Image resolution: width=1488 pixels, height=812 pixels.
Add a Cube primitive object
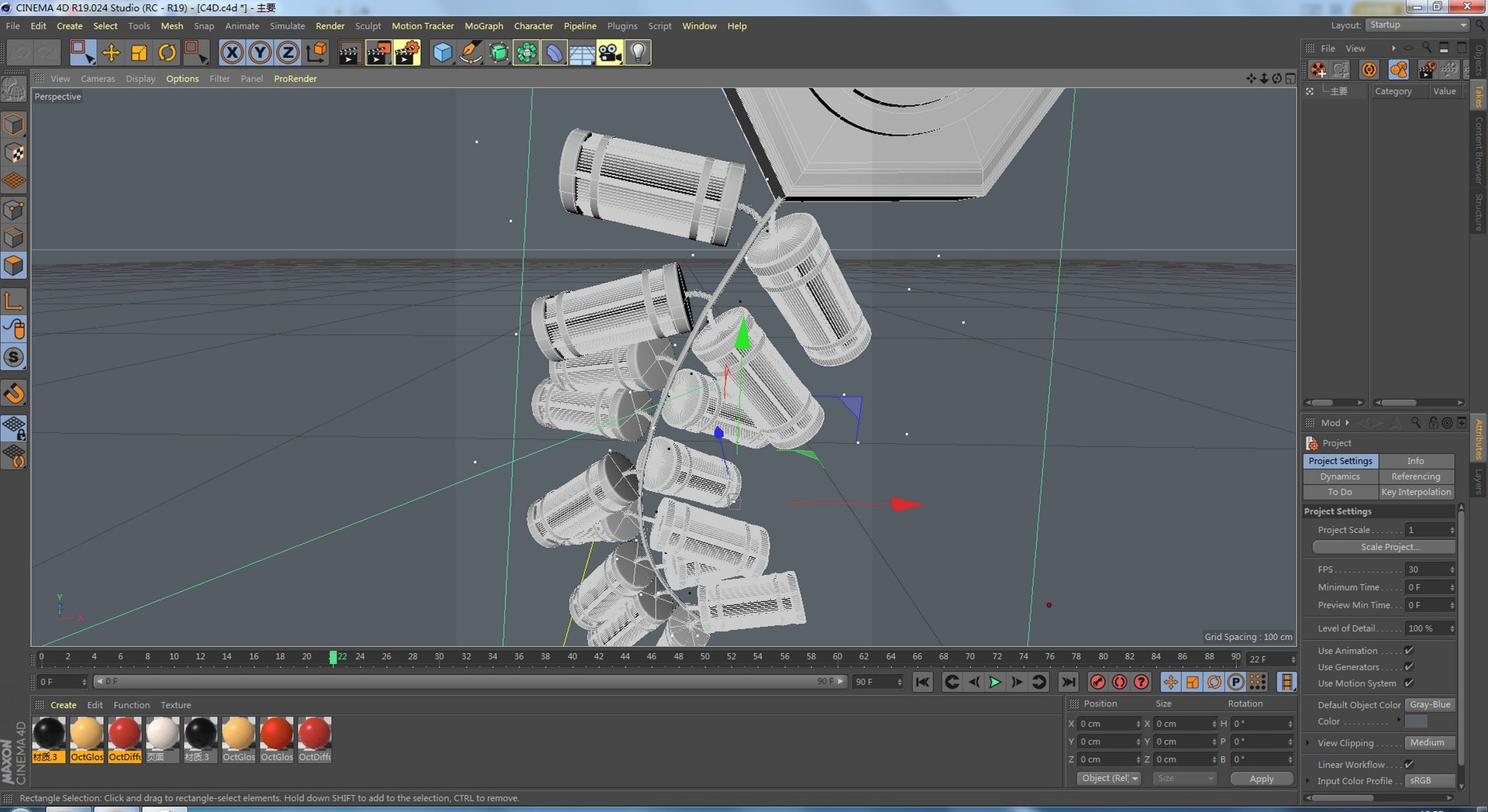click(x=442, y=53)
